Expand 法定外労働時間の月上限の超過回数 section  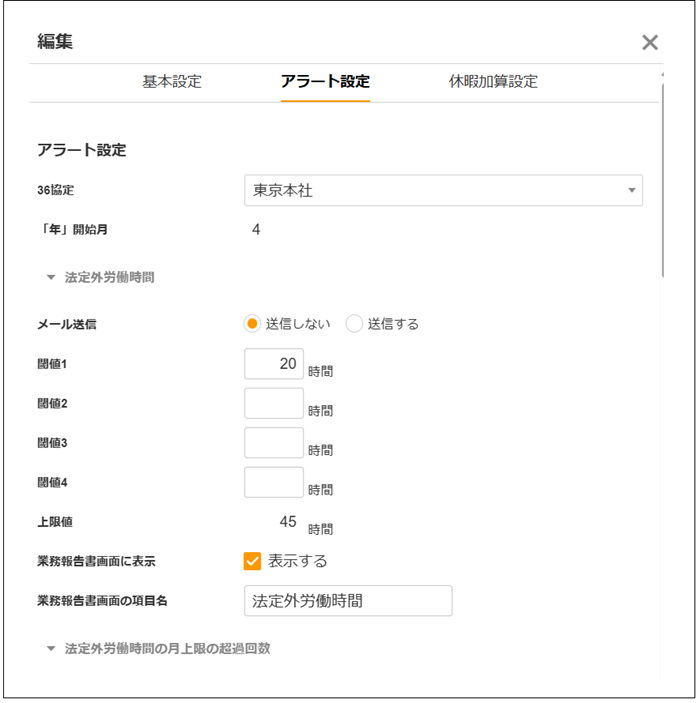point(159,648)
